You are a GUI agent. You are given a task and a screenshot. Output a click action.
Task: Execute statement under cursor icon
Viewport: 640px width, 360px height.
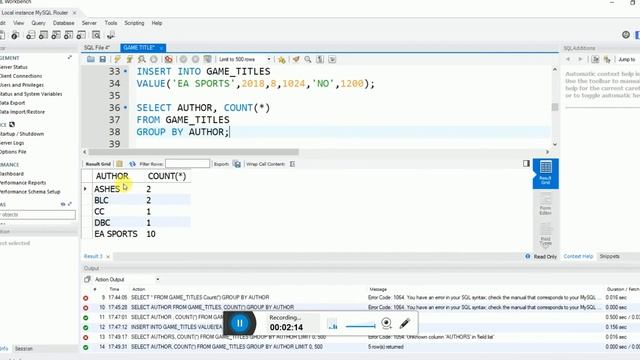(x=129, y=60)
